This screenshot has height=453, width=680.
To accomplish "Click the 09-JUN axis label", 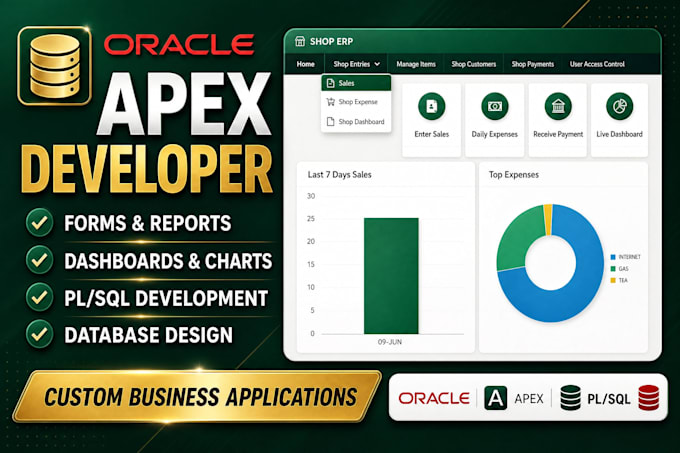I will pos(389,342).
